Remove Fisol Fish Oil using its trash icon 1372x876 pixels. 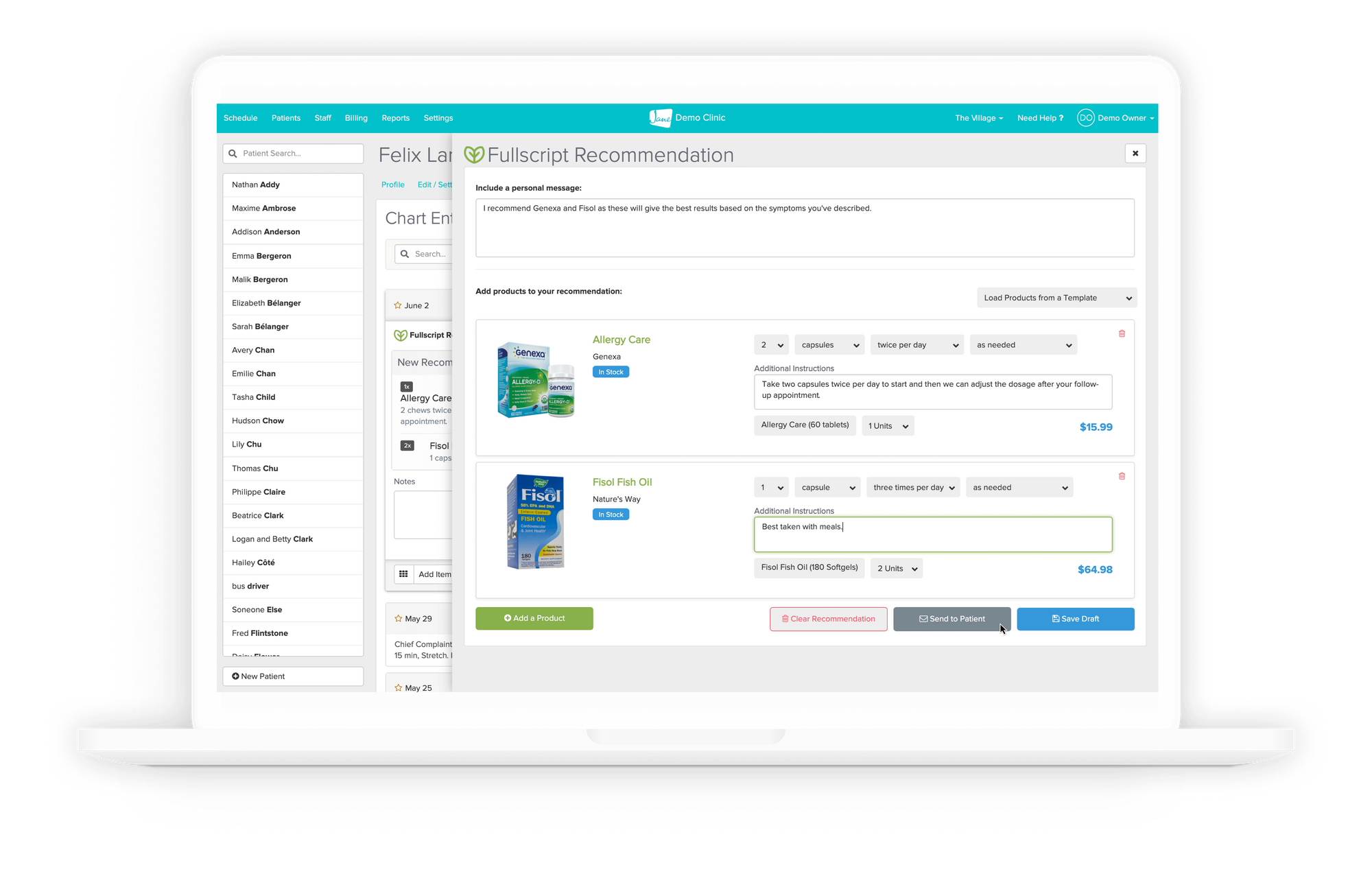tap(1122, 476)
